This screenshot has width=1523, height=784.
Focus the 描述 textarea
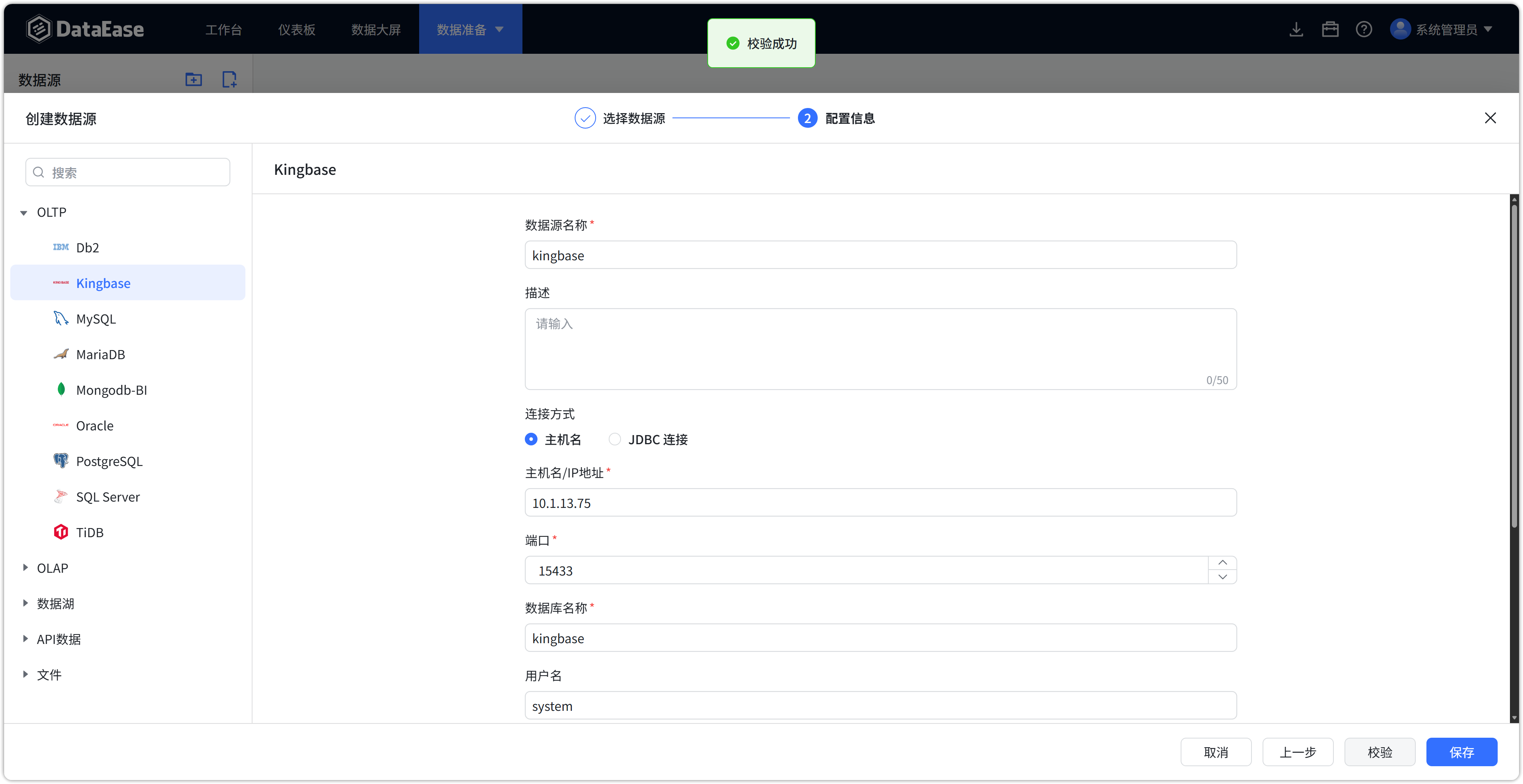point(880,349)
